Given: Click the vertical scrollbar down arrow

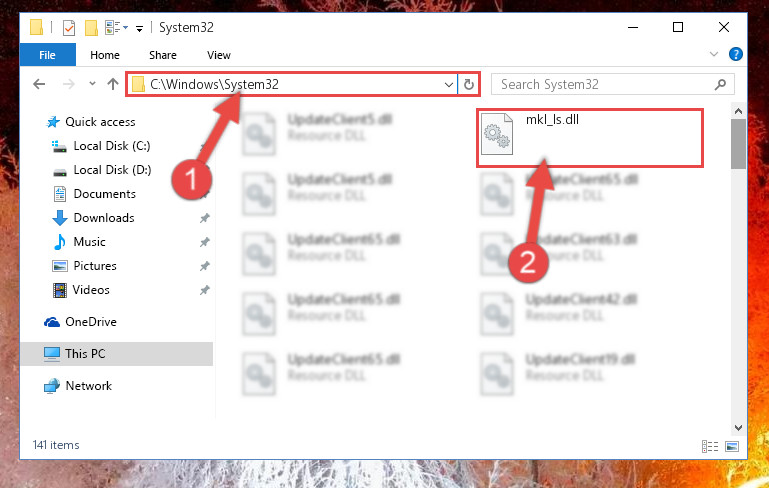Looking at the screenshot, I should (738, 428).
